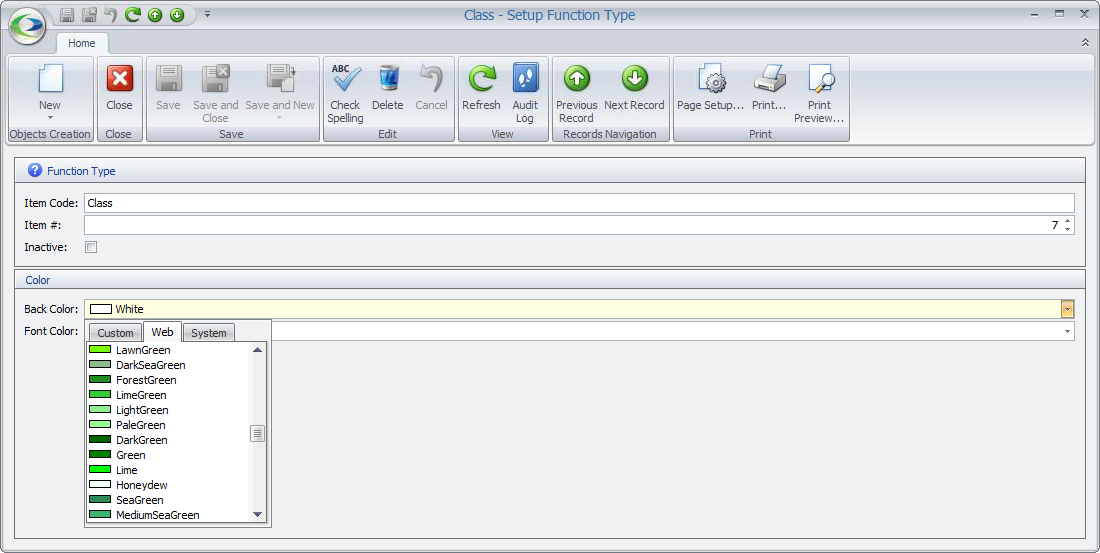The height and width of the screenshot is (553, 1100).
Task: Click the Function Type help question icon
Action: (x=34, y=170)
